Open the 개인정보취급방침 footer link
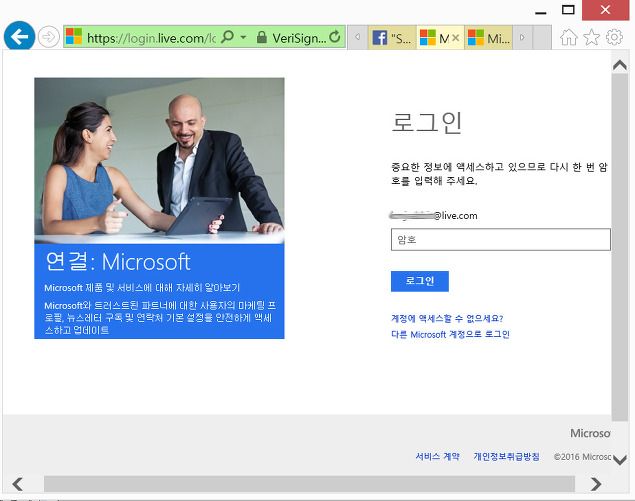 coord(506,456)
